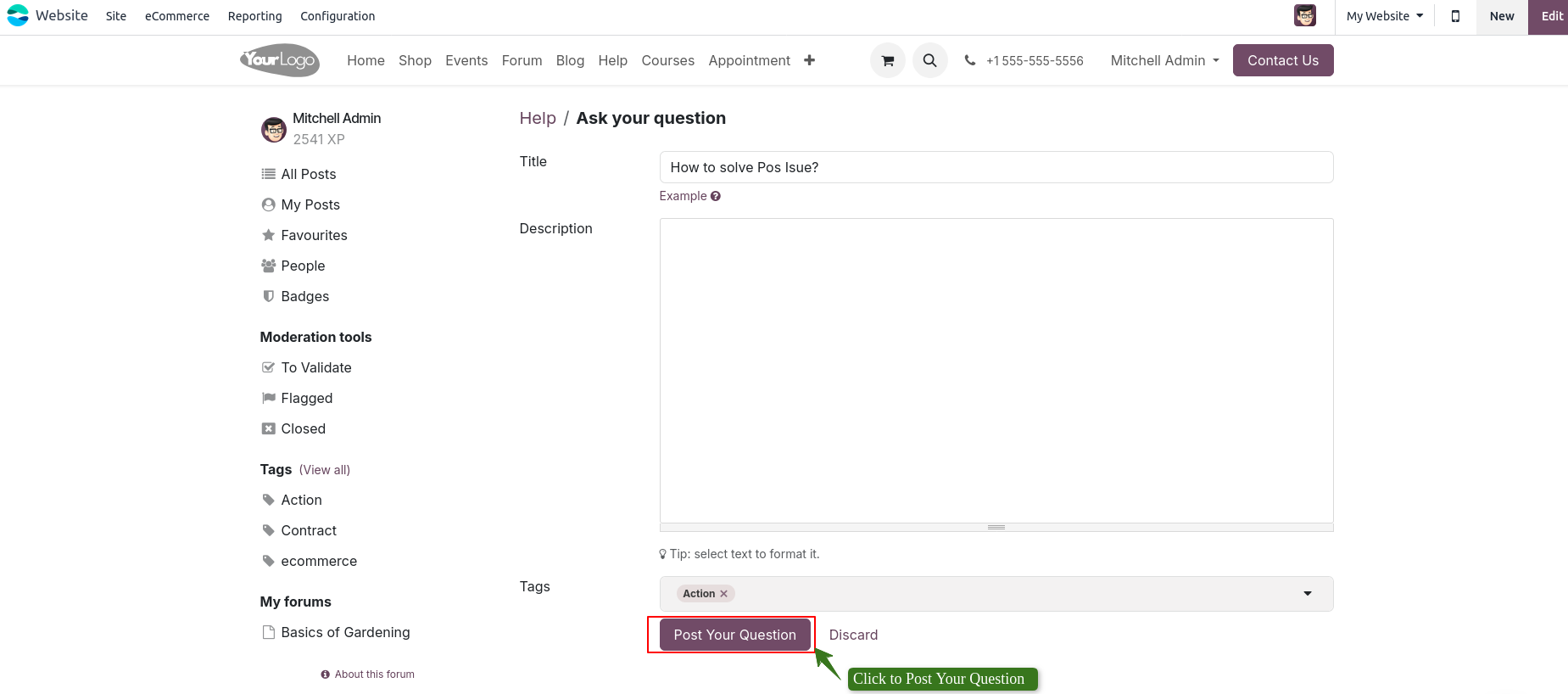
Task: Click the Discard link
Action: 853,635
